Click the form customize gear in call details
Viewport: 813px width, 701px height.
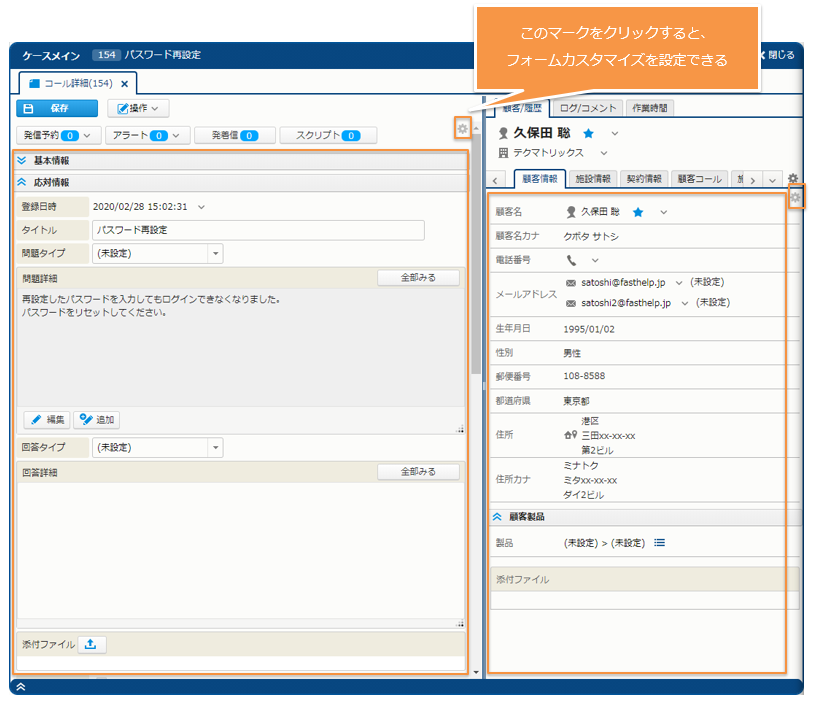(x=462, y=129)
